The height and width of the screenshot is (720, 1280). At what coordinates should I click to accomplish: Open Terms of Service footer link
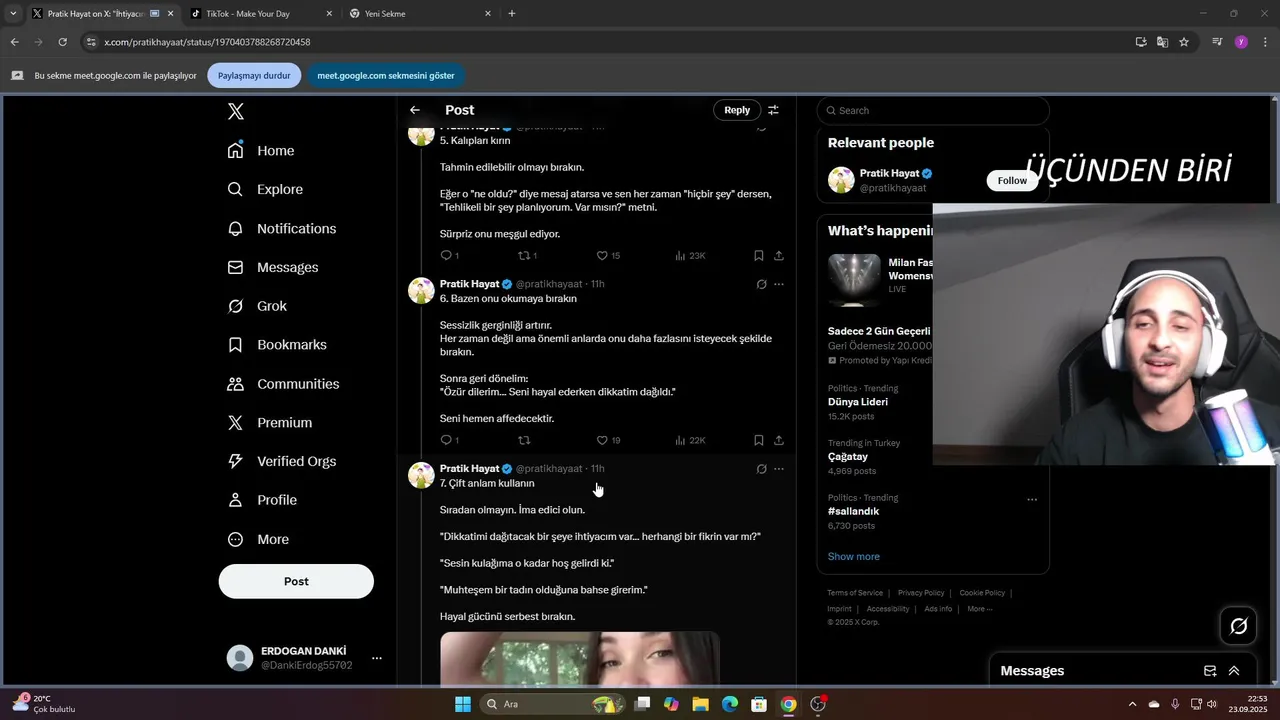(x=855, y=593)
